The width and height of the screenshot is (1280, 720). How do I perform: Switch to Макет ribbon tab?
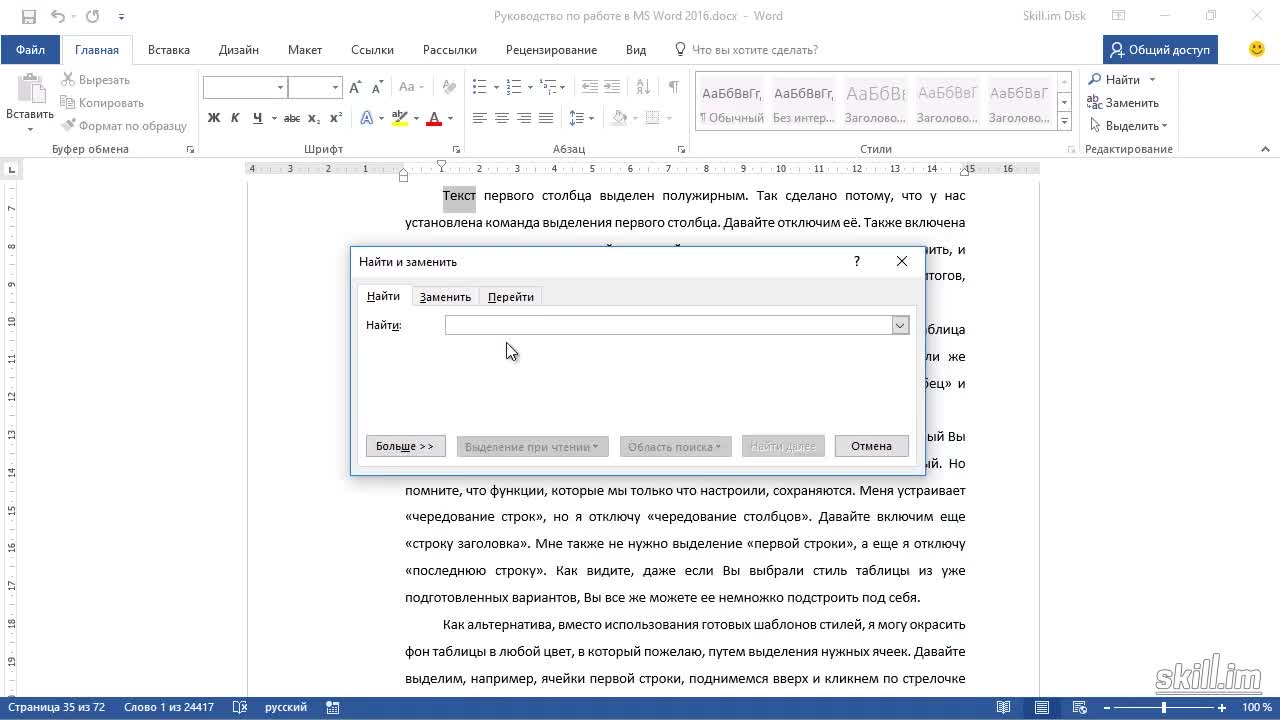point(305,50)
